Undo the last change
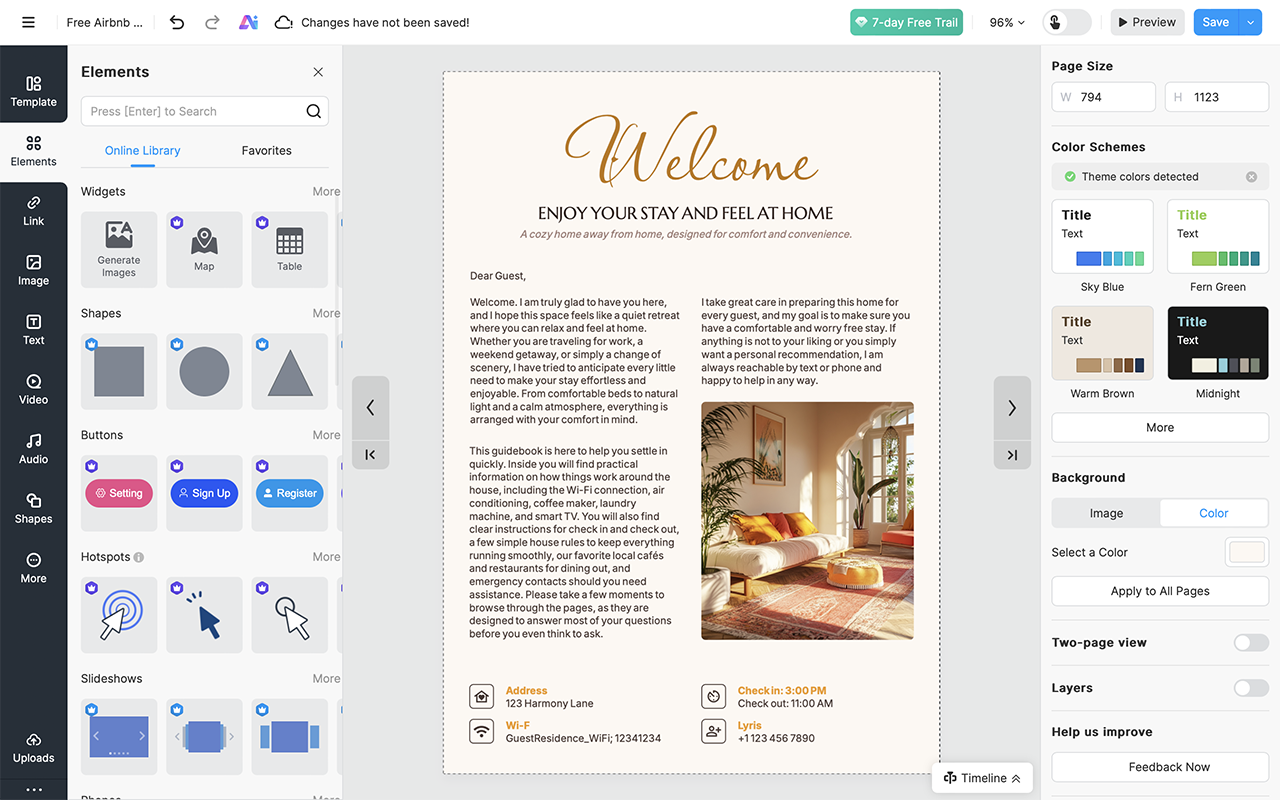The height and width of the screenshot is (800, 1280). coord(177,22)
